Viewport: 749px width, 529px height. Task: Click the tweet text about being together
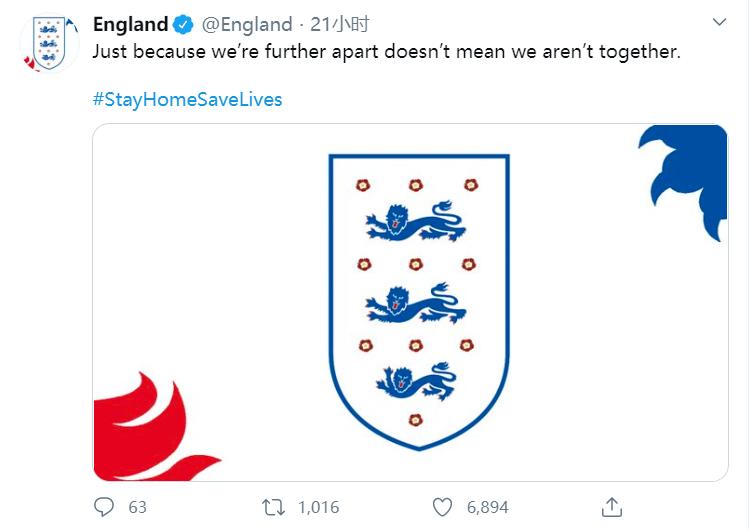(386, 51)
